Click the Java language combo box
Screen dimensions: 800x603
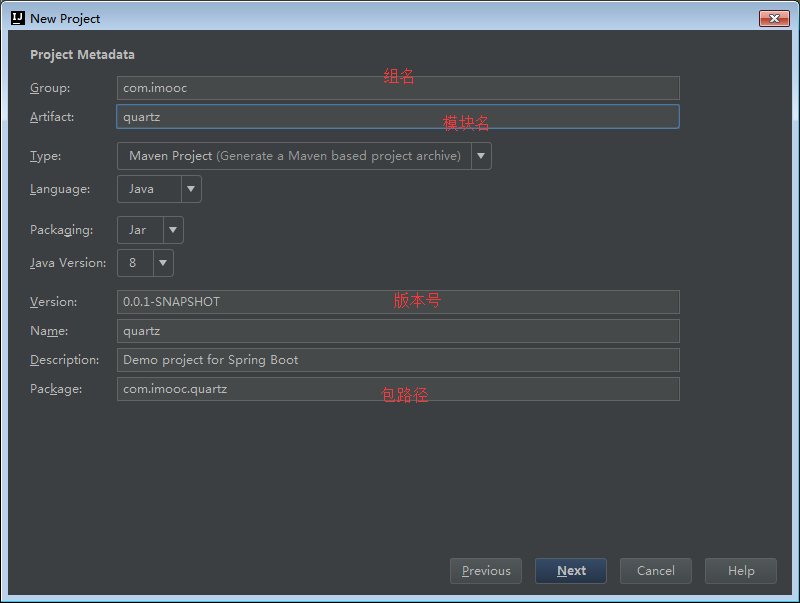pos(150,188)
